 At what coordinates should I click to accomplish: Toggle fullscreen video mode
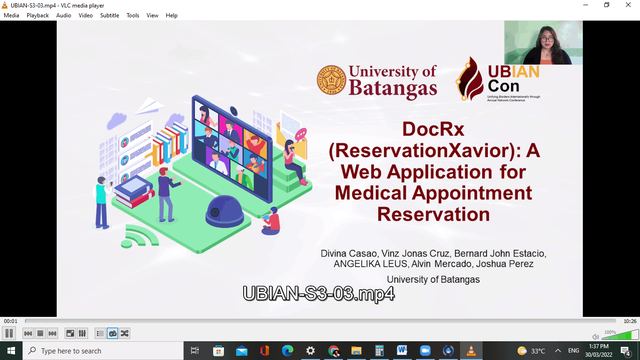point(70,333)
